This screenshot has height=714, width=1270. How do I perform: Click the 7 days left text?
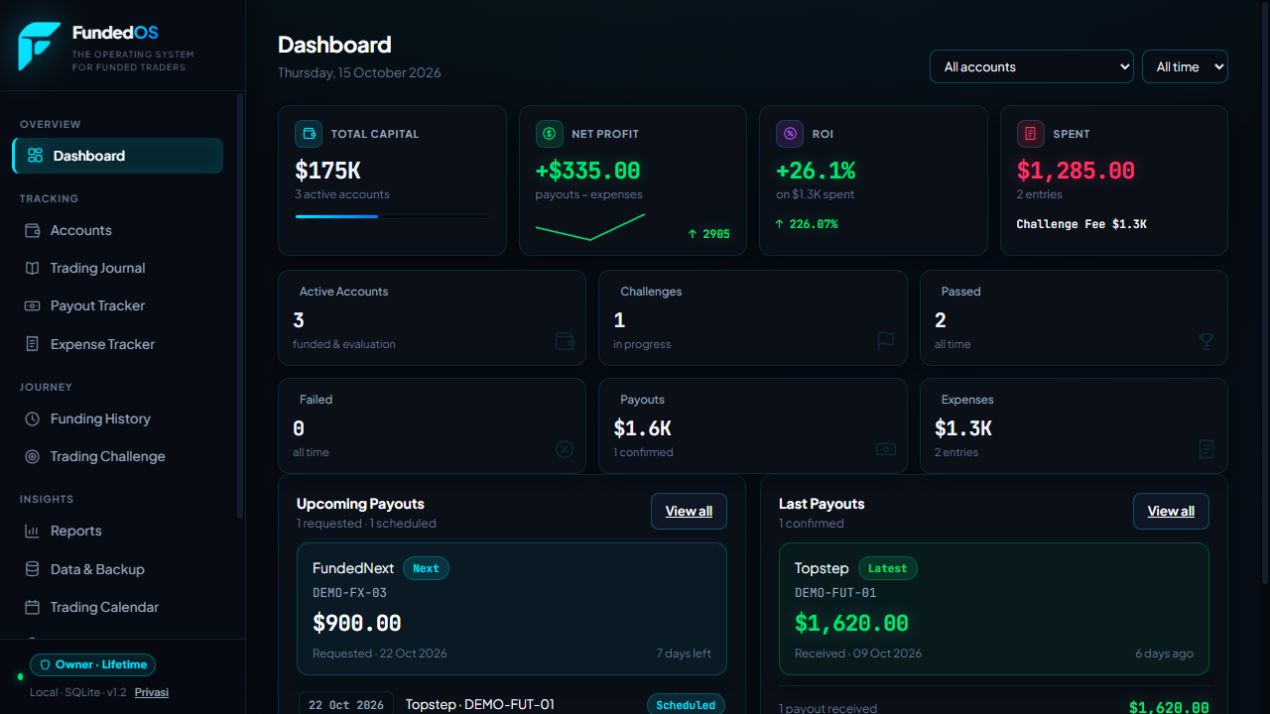click(x=684, y=654)
